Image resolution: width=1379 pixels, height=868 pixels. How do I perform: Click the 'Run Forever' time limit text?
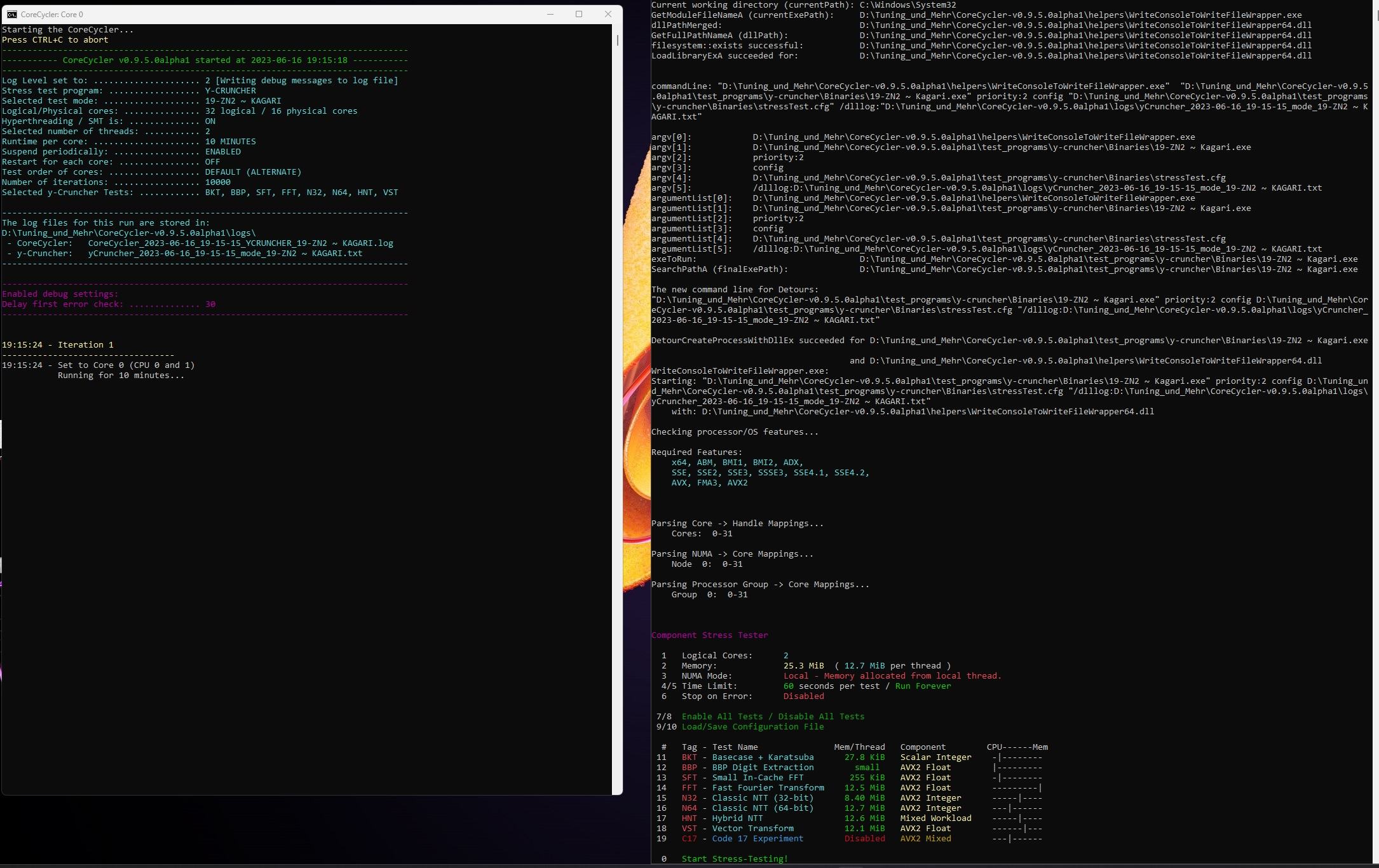click(923, 686)
